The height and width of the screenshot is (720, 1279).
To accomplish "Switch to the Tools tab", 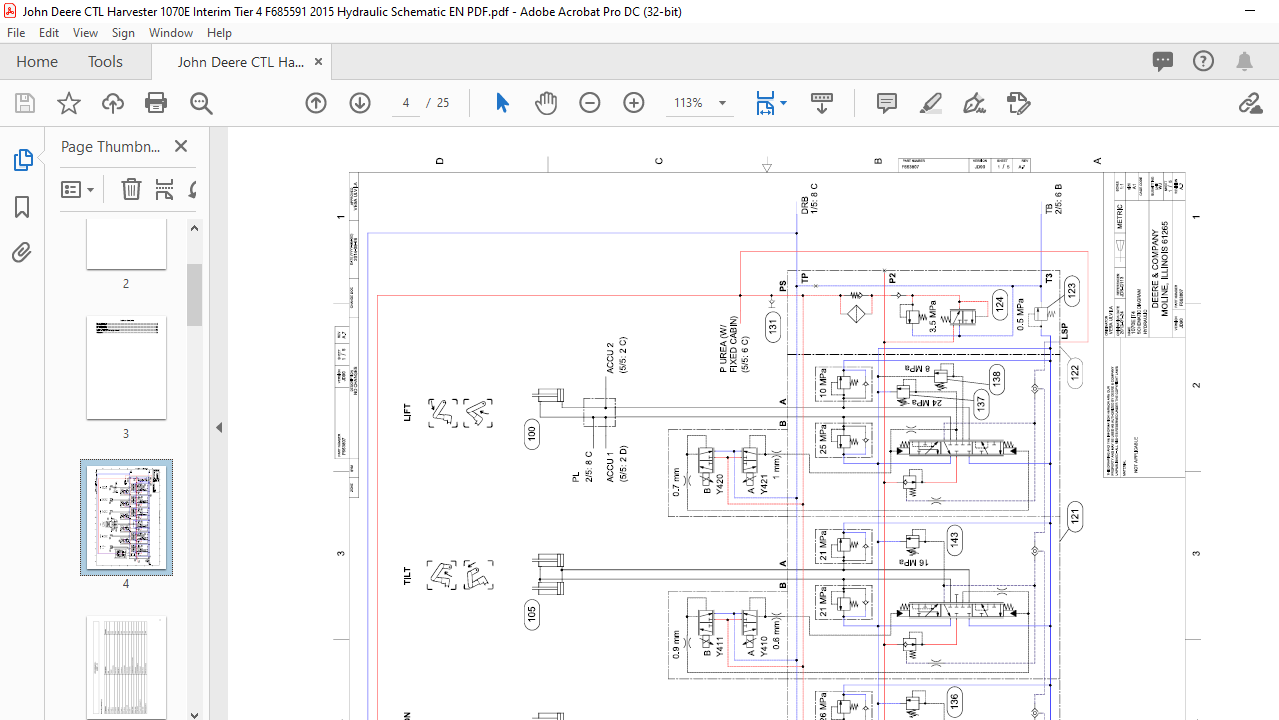I will (x=105, y=61).
